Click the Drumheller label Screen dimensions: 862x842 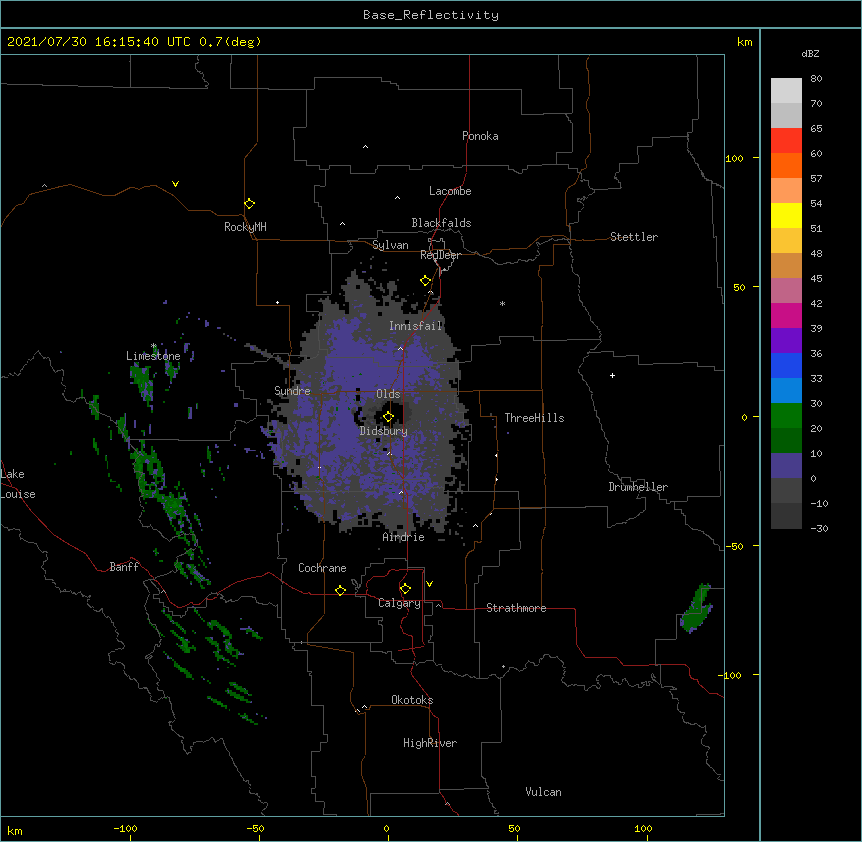click(638, 487)
